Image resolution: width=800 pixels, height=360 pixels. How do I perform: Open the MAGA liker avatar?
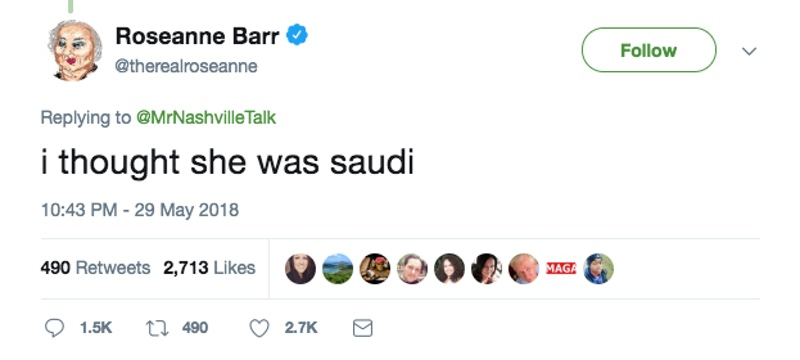point(561,268)
